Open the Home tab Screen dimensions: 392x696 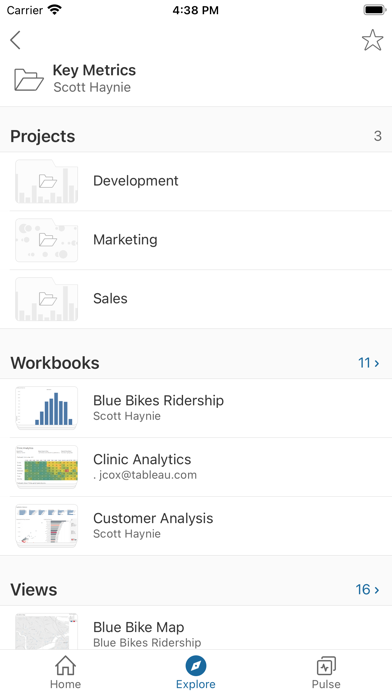pos(65,672)
